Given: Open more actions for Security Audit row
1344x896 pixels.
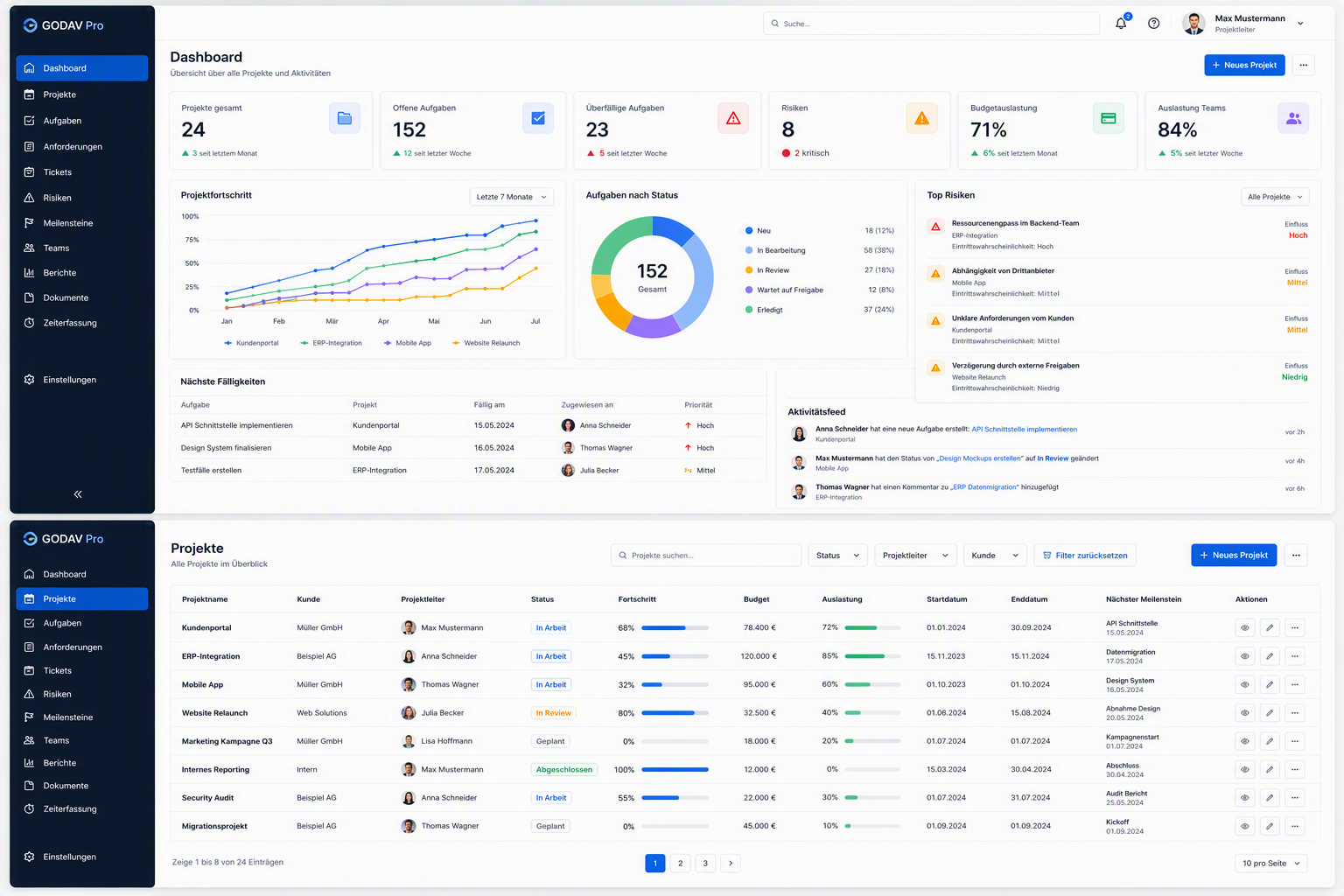Looking at the screenshot, I should (1295, 798).
